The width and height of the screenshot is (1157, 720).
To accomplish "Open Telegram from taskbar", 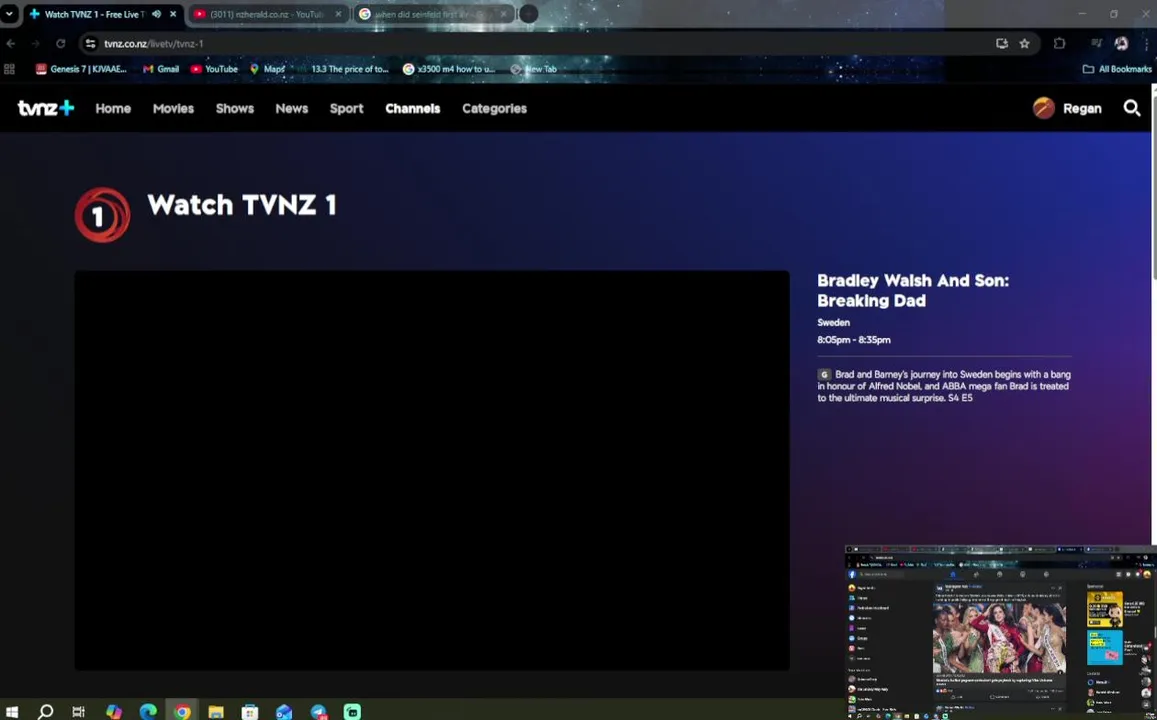I will pyautogui.click(x=319, y=712).
